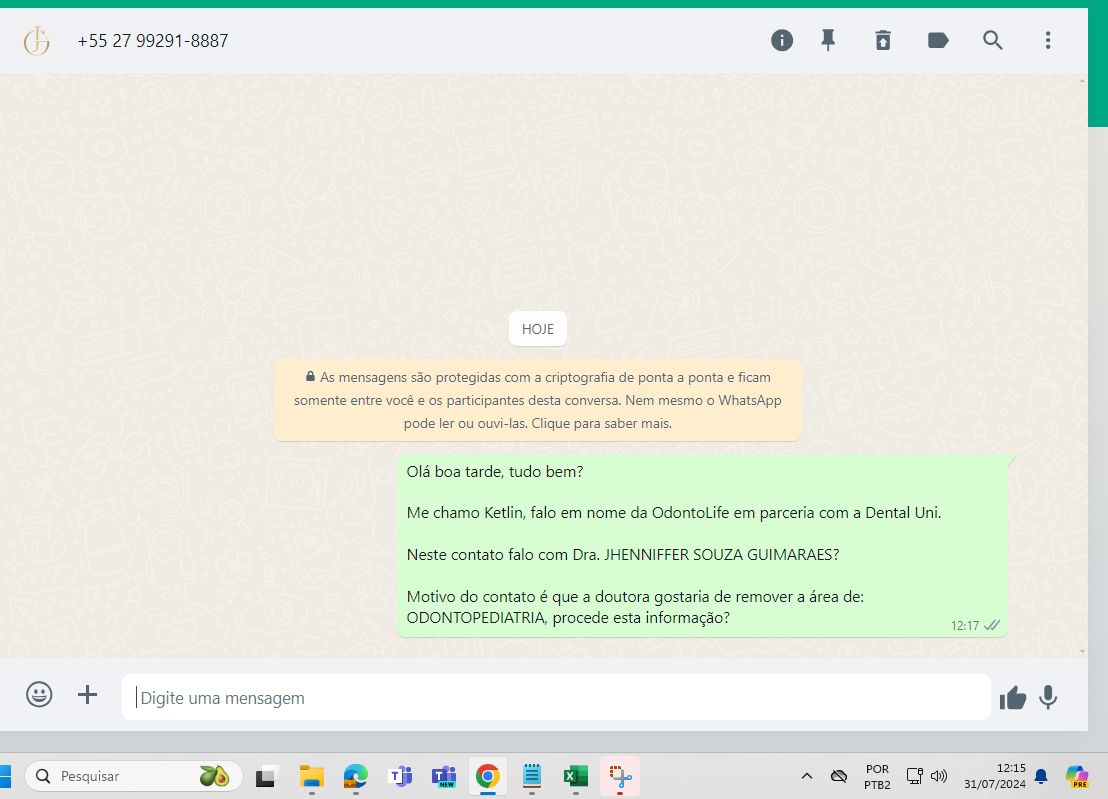This screenshot has width=1108, height=799.
Task: Open the attachment plus menu
Action: [88, 694]
